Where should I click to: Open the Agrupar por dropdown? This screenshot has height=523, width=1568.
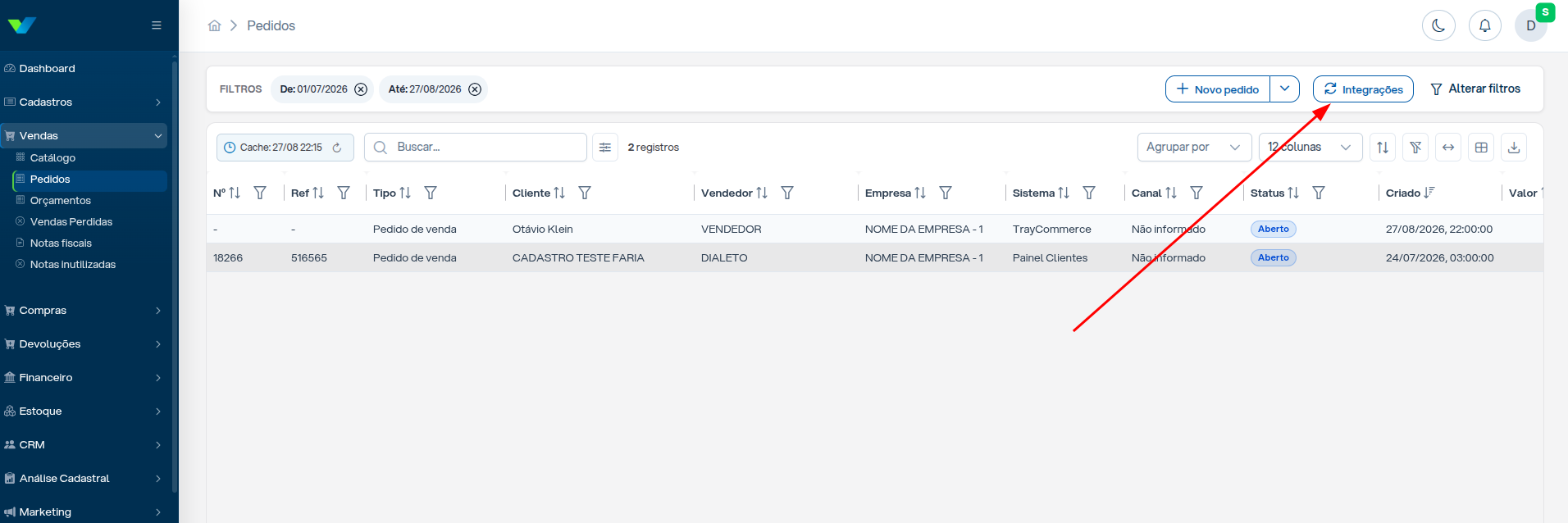(x=1194, y=148)
